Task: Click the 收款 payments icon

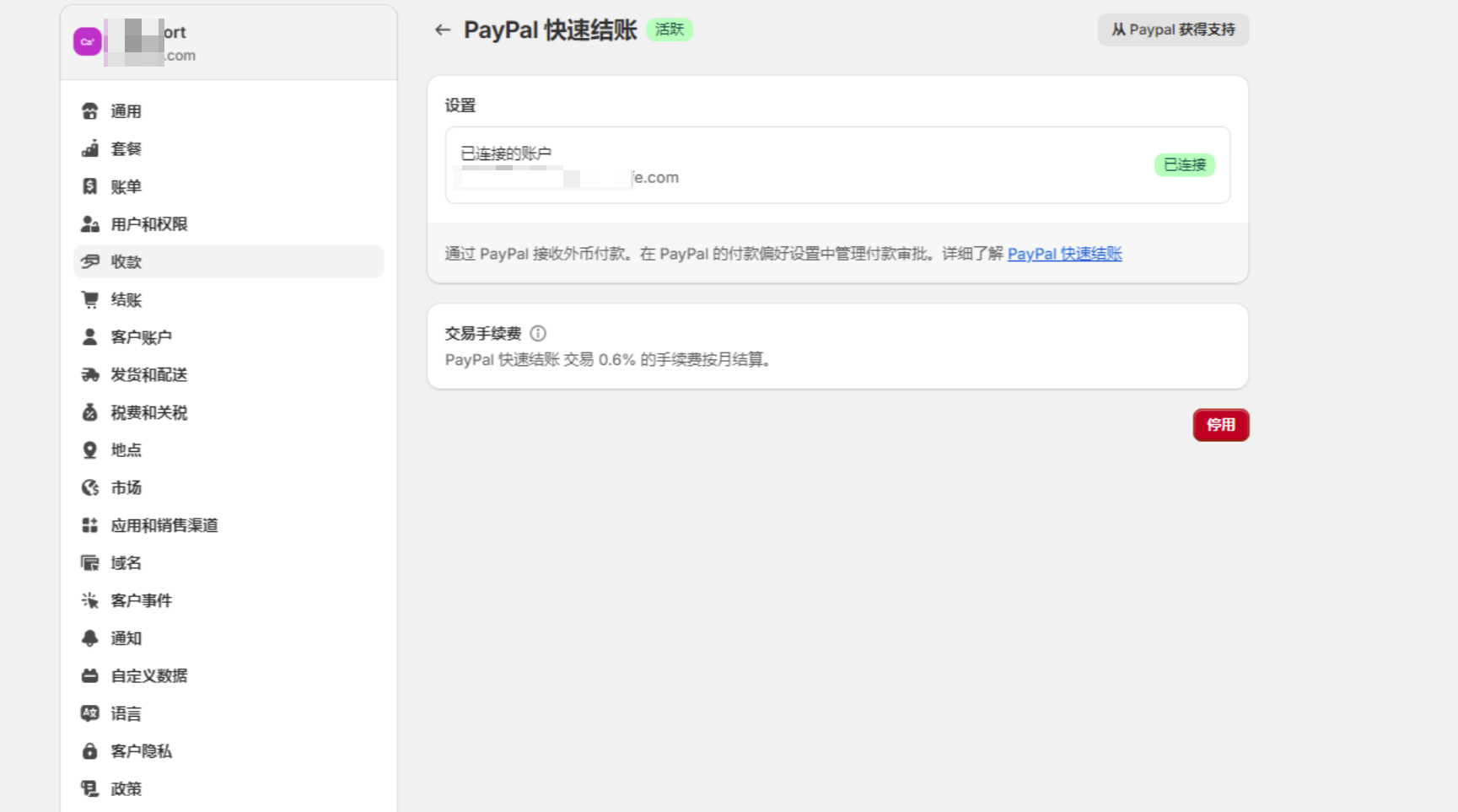Action: coord(90,261)
